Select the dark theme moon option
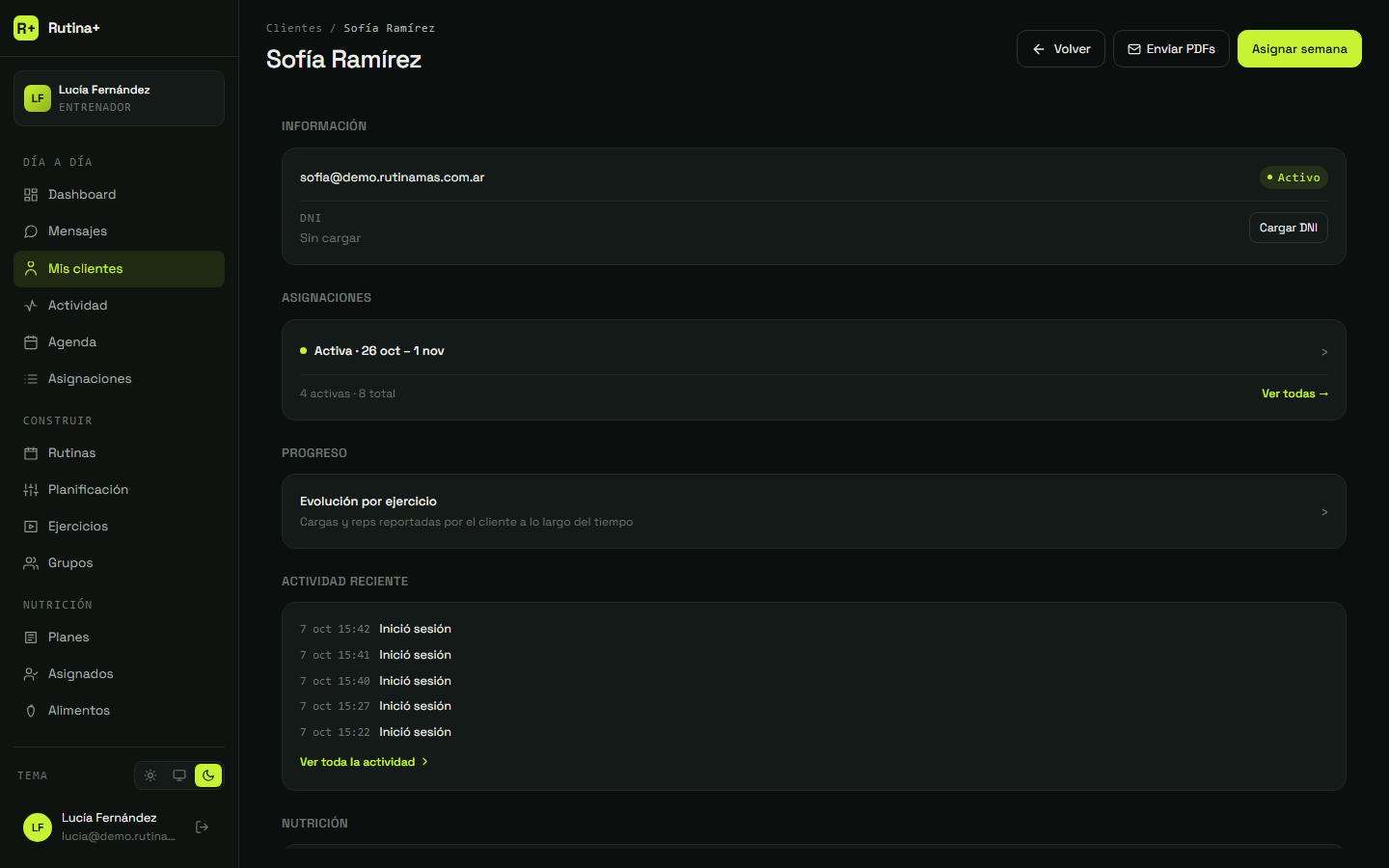 coord(208,775)
